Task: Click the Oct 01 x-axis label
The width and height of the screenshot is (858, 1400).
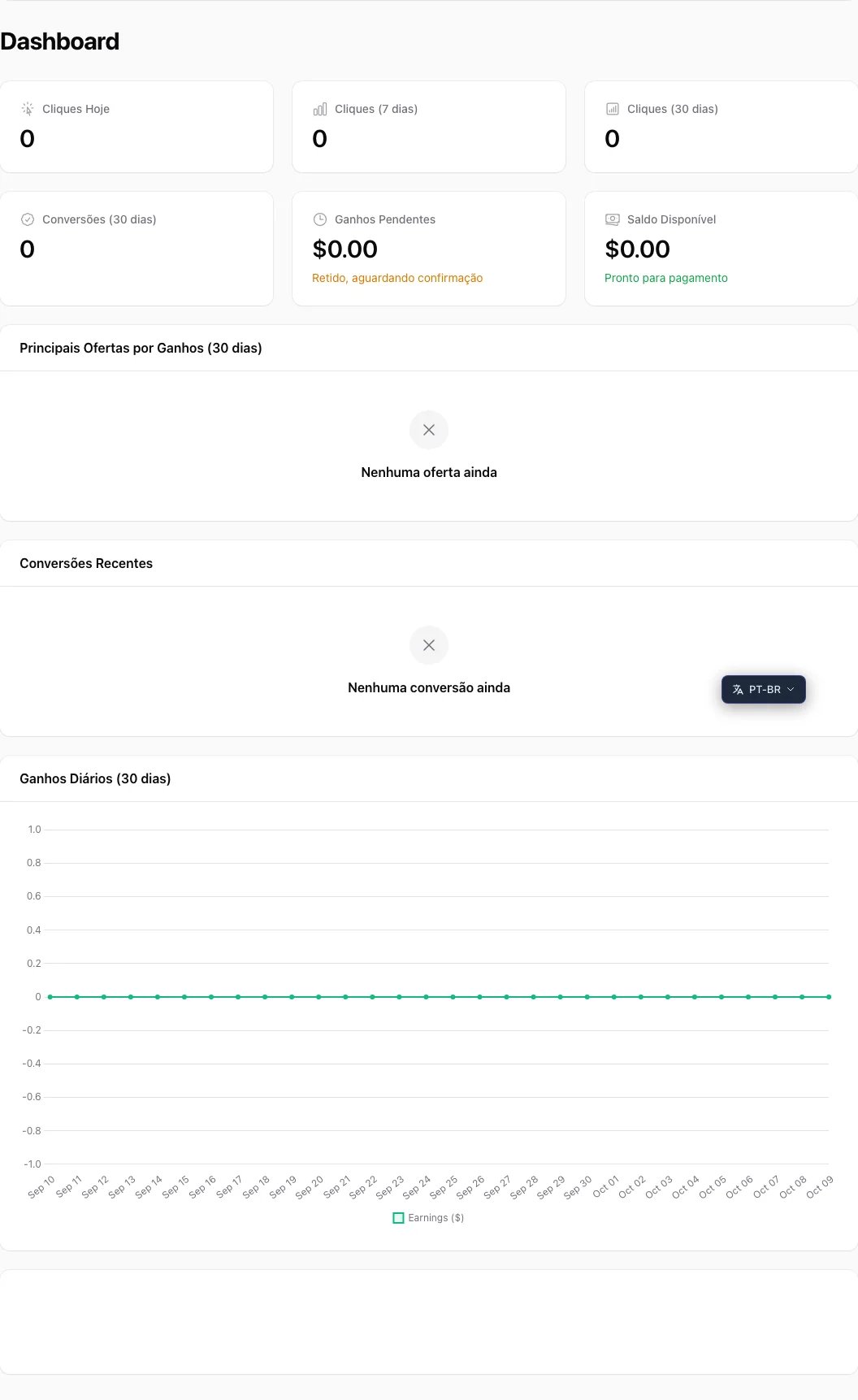Action: click(x=605, y=1187)
